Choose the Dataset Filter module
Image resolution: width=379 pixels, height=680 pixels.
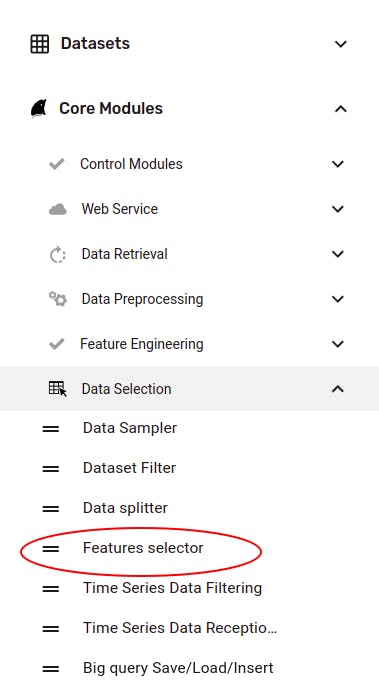pyautogui.click(x=129, y=468)
